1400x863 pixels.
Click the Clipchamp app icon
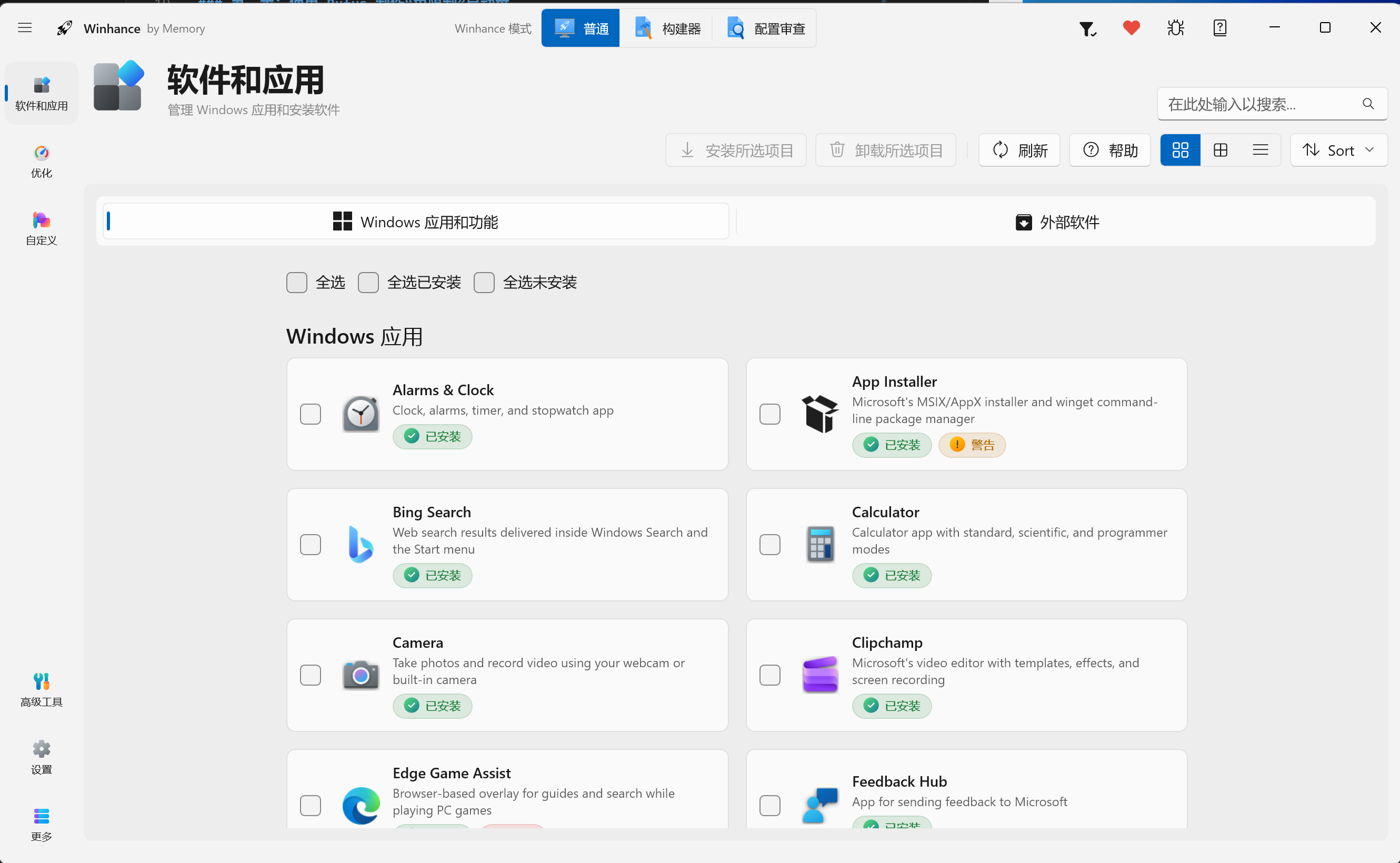click(x=820, y=675)
